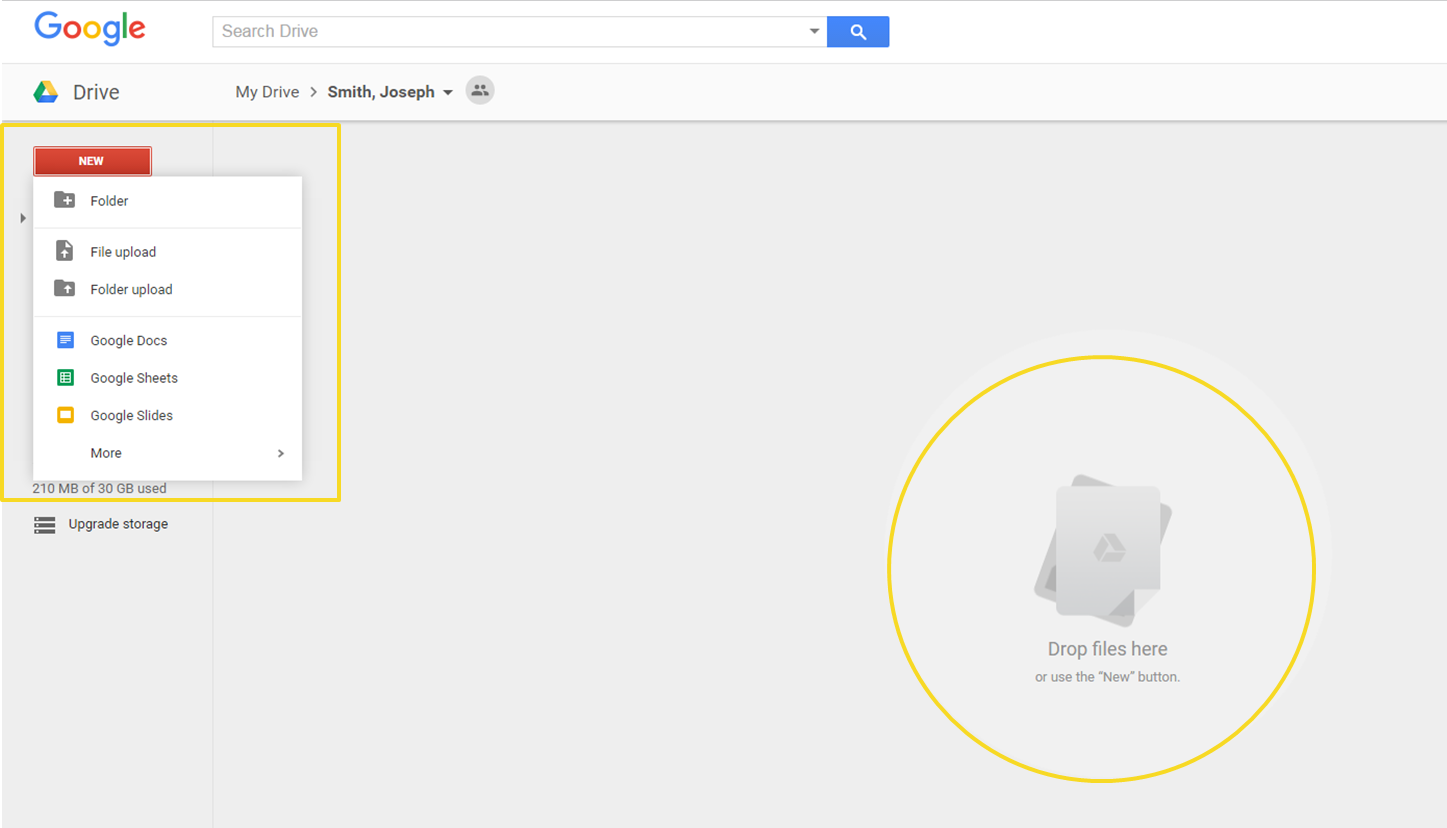The height and width of the screenshot is (828, 1447).
Task: Click the Google Drive logo
Action: coord(46,92)
